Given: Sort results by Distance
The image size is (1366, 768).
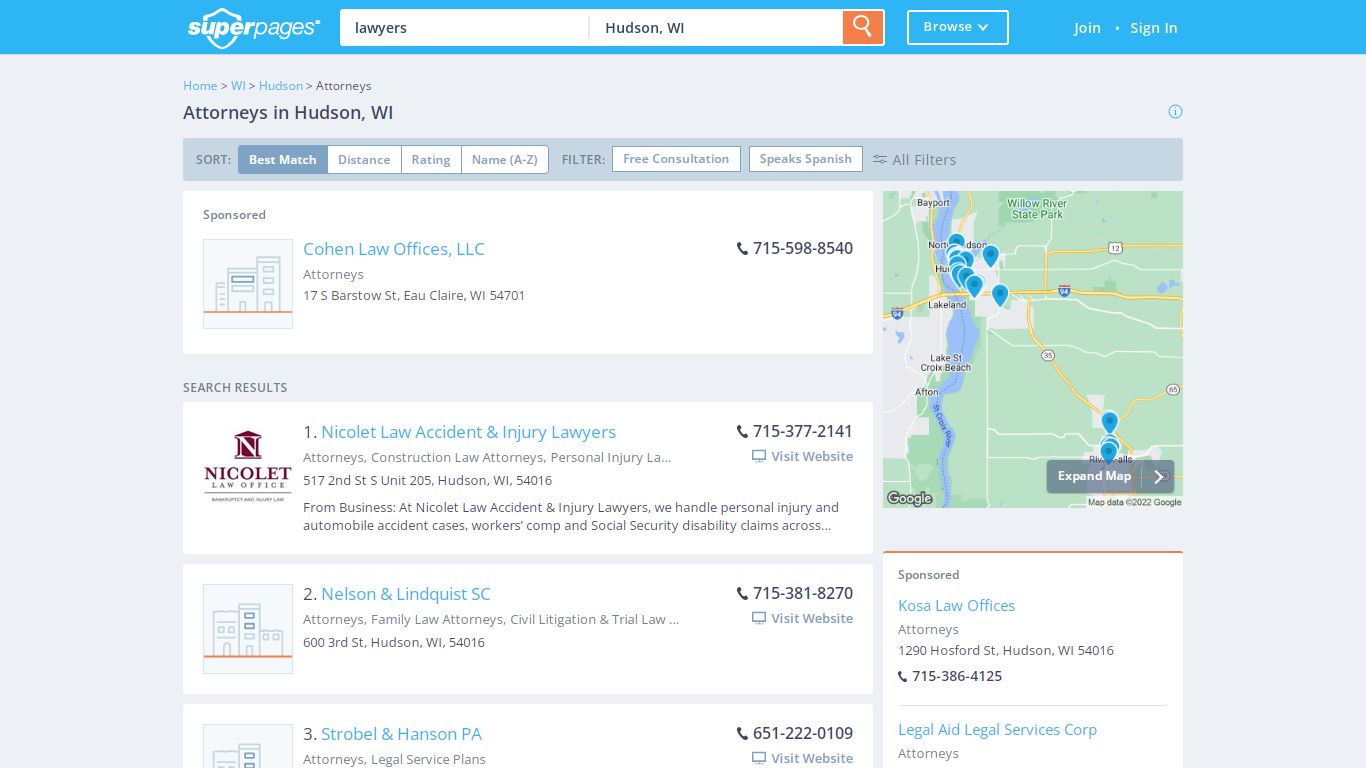Looking at the screenshot, I should click(x=364, y=160).
